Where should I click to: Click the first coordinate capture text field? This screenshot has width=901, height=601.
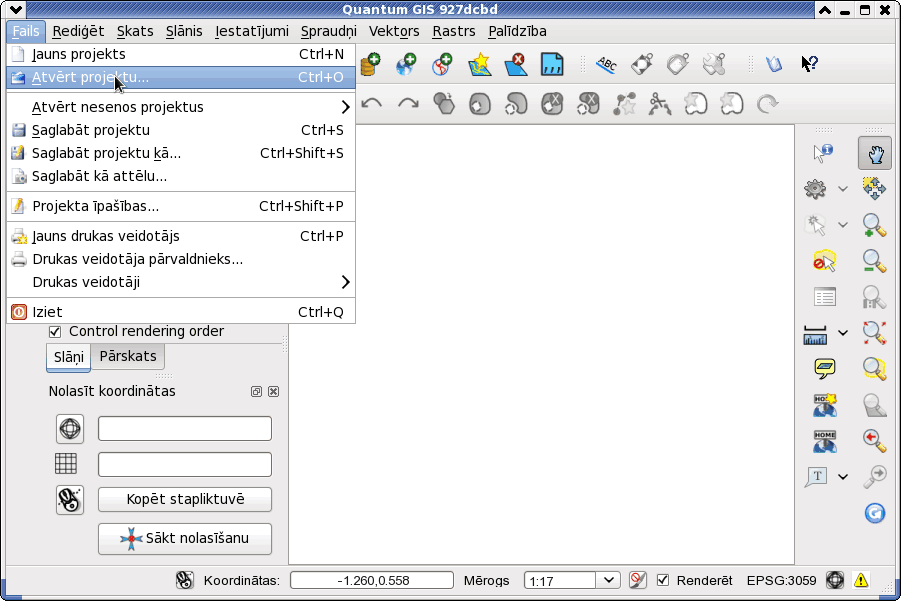pyautogui.click(x=185, y=429)
